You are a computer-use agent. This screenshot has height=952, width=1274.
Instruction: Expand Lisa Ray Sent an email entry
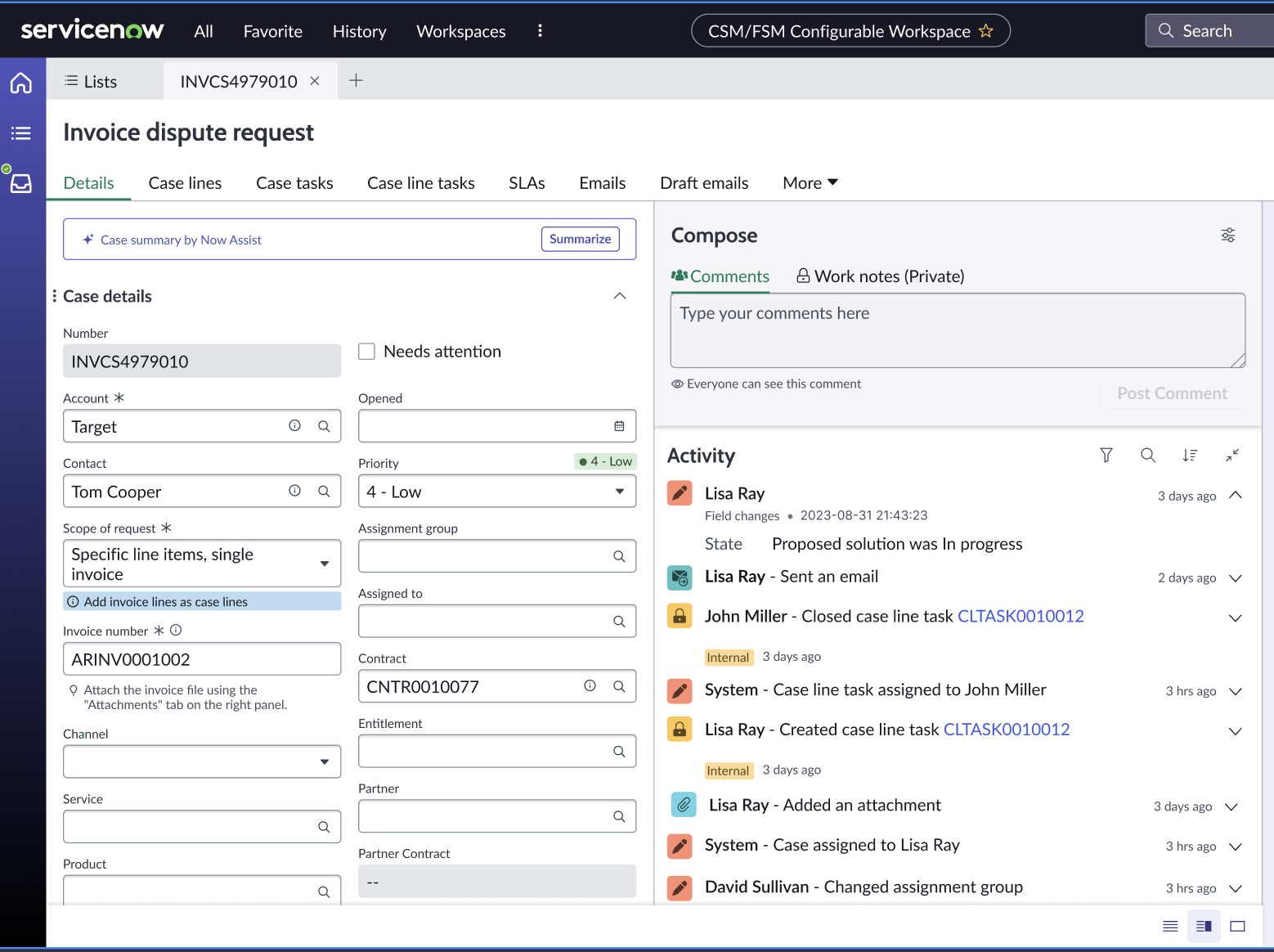click(1236, 578)
